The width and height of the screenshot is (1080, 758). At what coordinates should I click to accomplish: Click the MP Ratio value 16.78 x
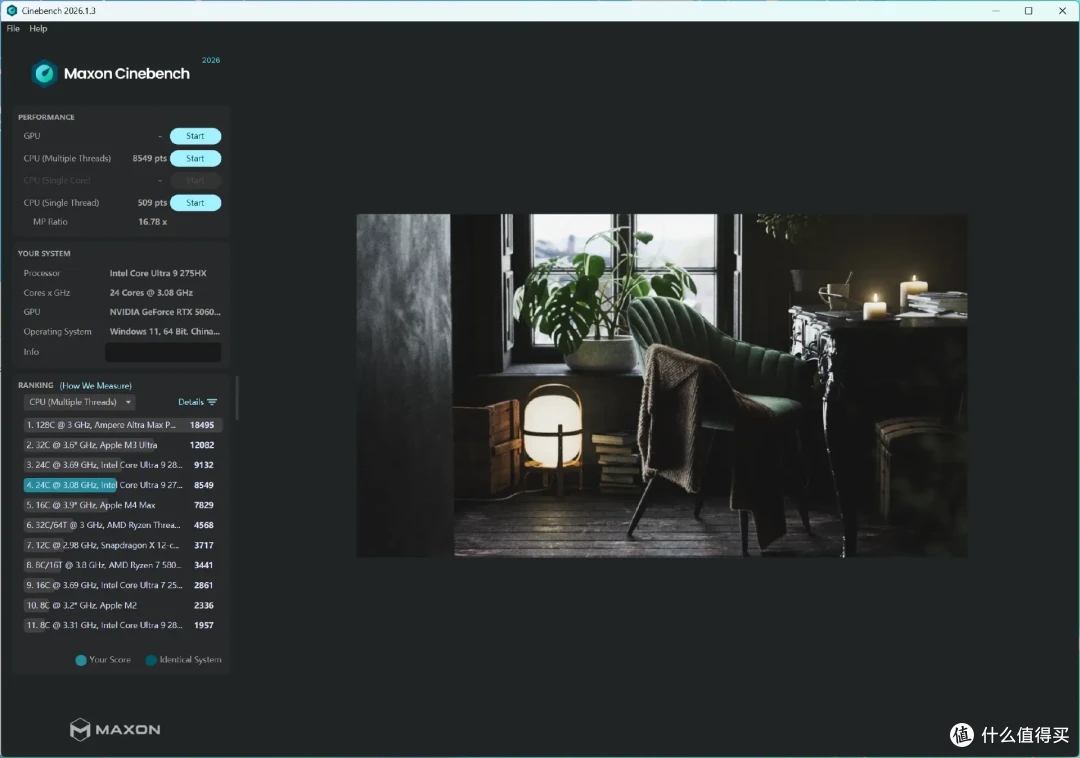[x=152, y=222]
